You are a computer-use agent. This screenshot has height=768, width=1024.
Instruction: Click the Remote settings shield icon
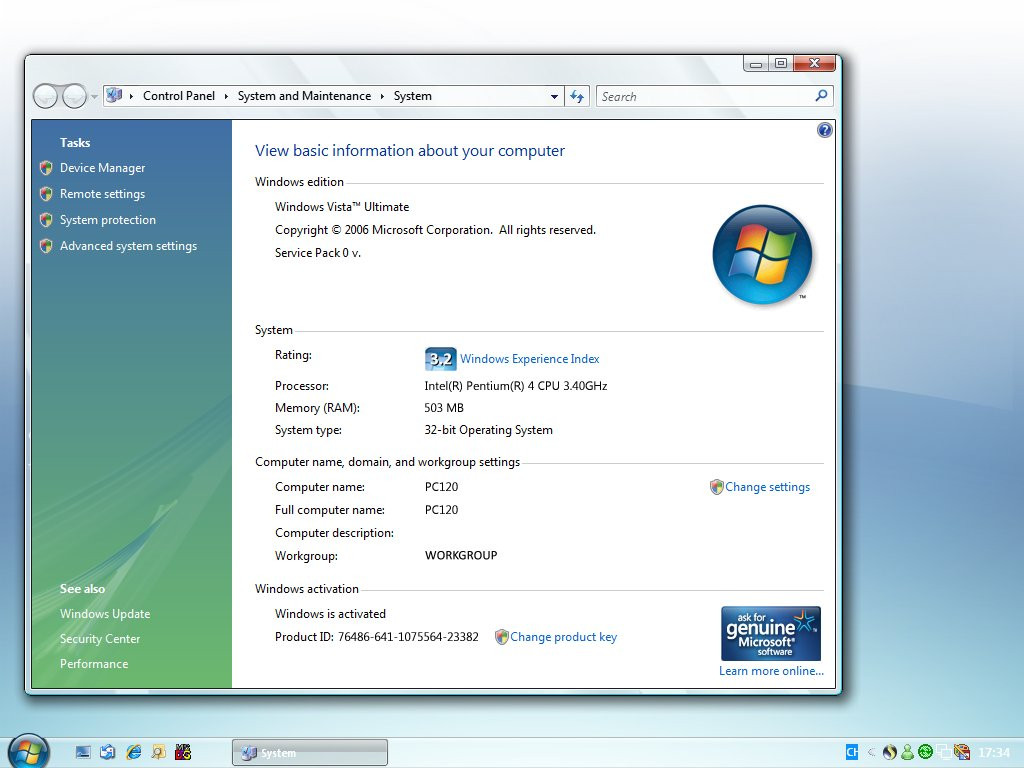(x=46, y=194)
